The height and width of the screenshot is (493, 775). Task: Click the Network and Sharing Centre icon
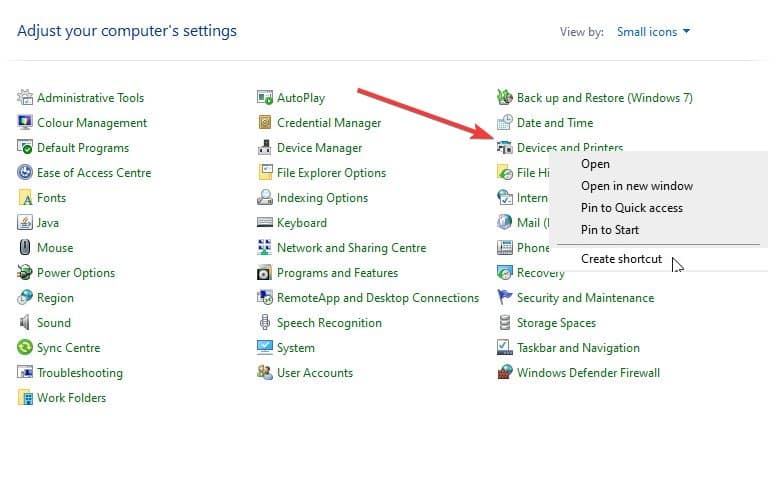coord(264,247)
